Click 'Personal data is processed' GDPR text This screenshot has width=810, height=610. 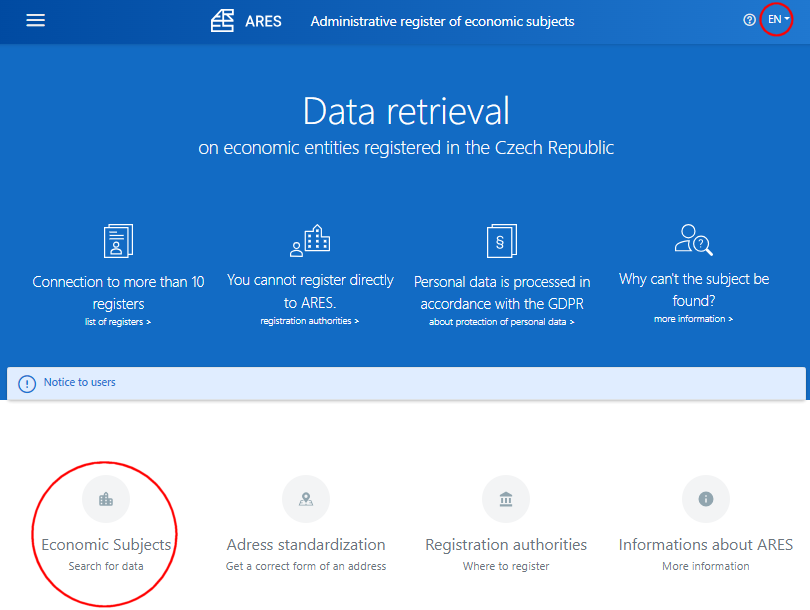tap(502, 292)
